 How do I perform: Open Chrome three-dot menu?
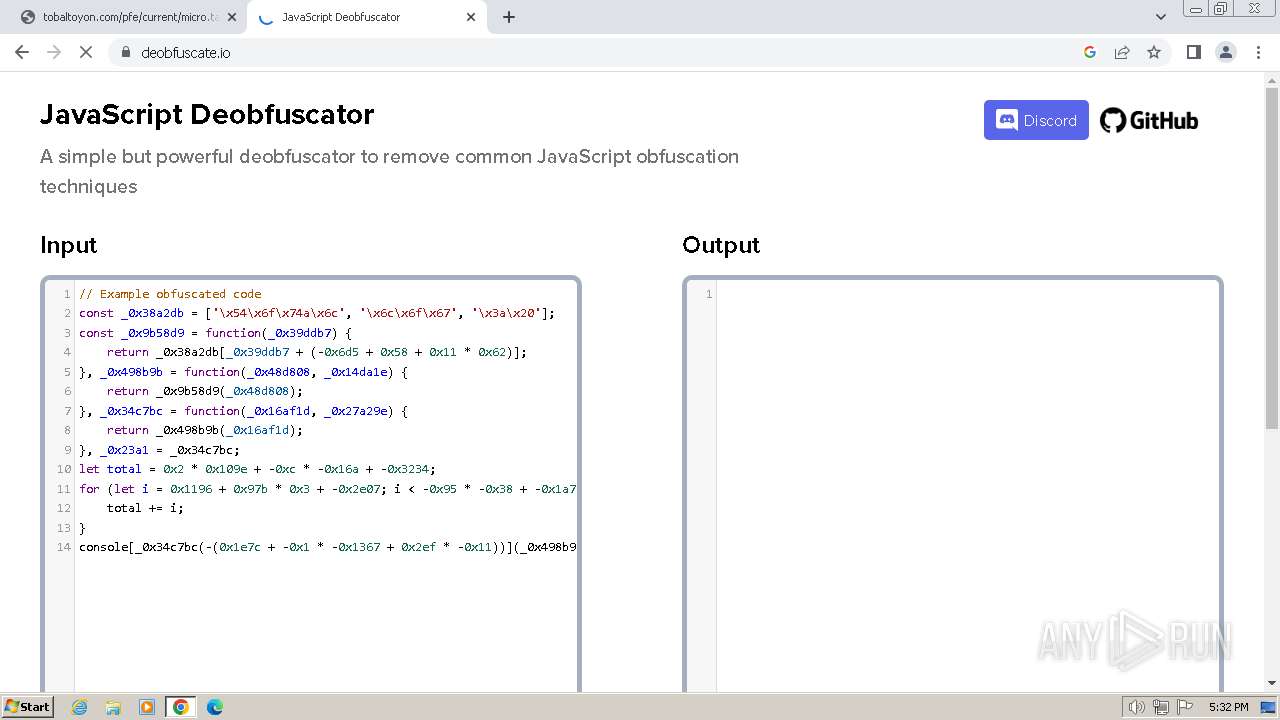click(x=1258, y=52)
